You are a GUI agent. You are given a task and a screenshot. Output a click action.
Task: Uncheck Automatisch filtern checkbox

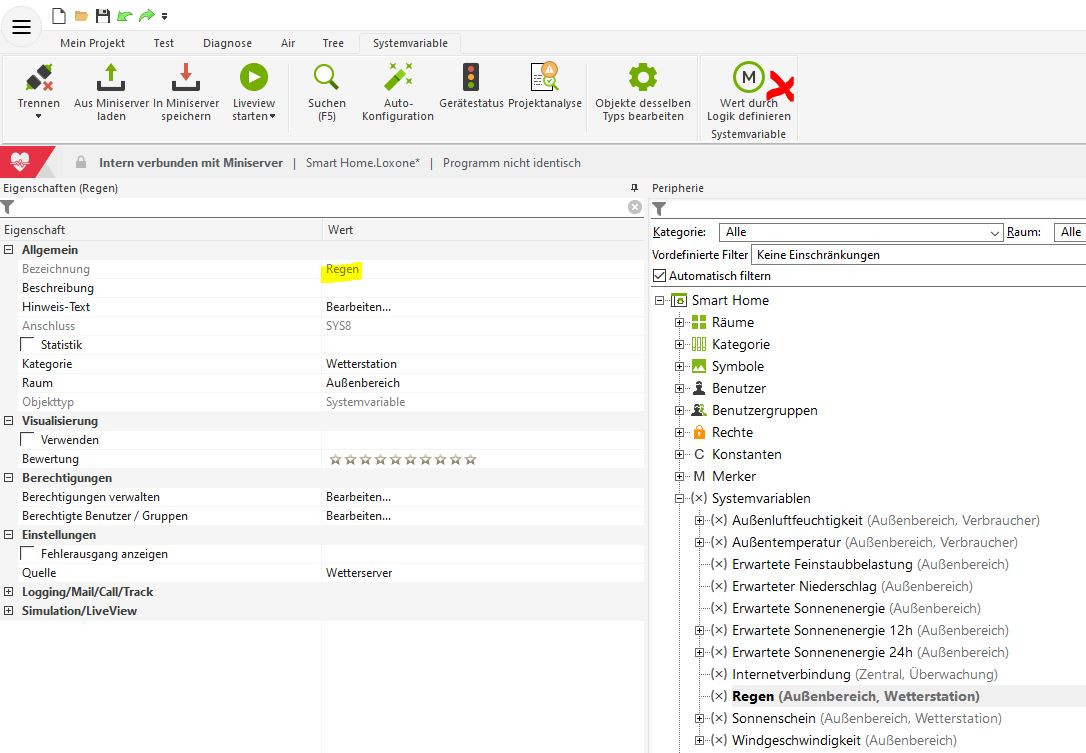pos(659,276)
